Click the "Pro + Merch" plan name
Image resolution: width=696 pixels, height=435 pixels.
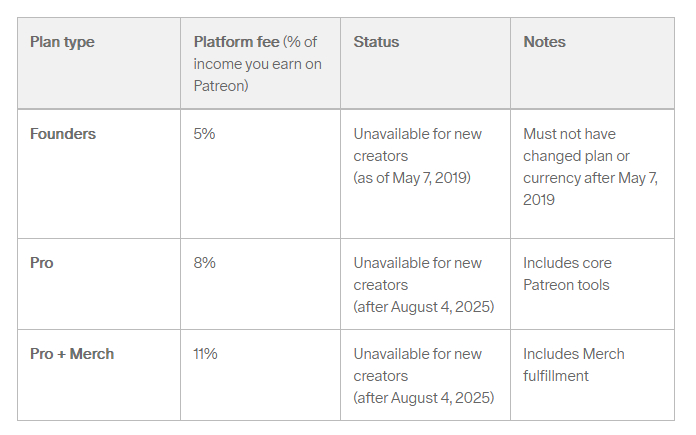coord(72,354)
